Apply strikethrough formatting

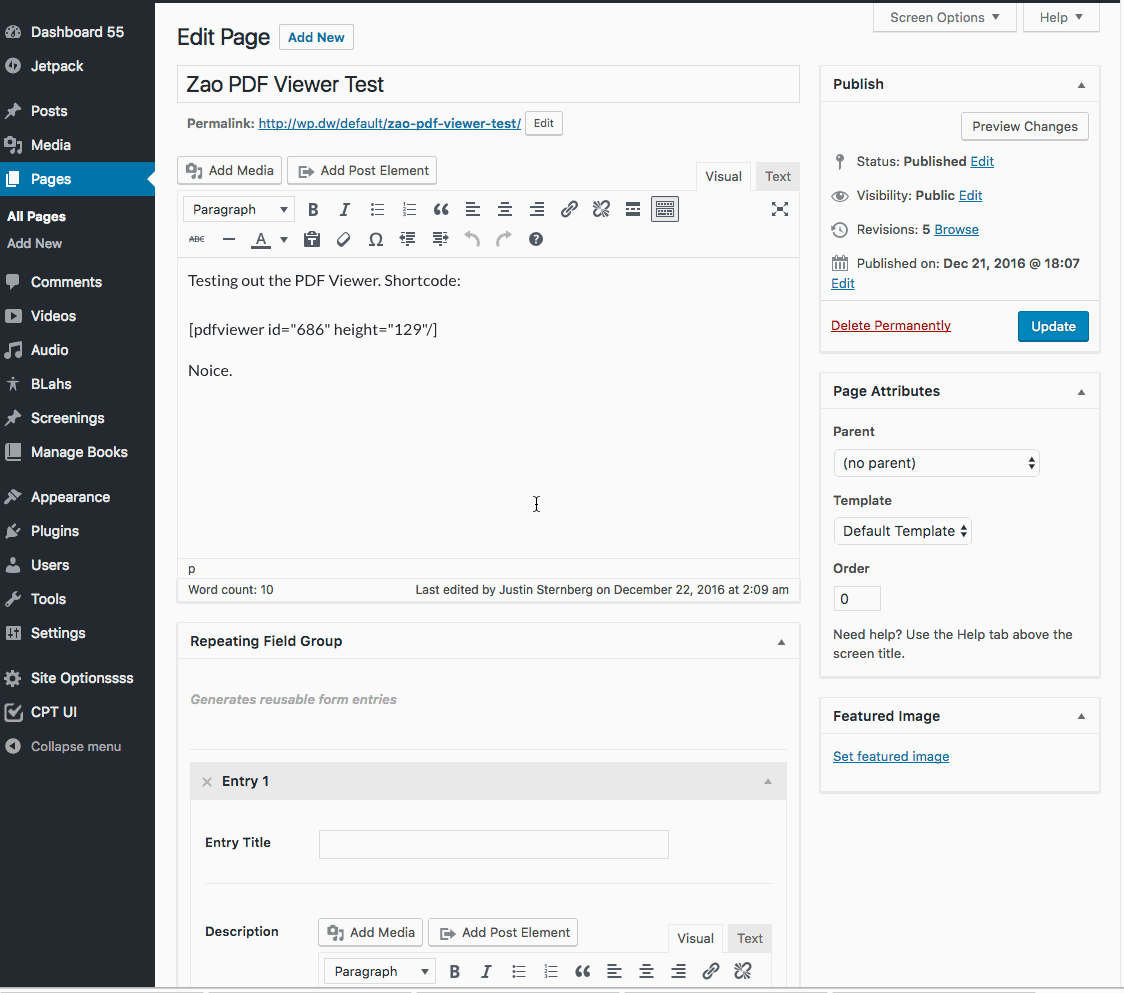coord(196,239)
